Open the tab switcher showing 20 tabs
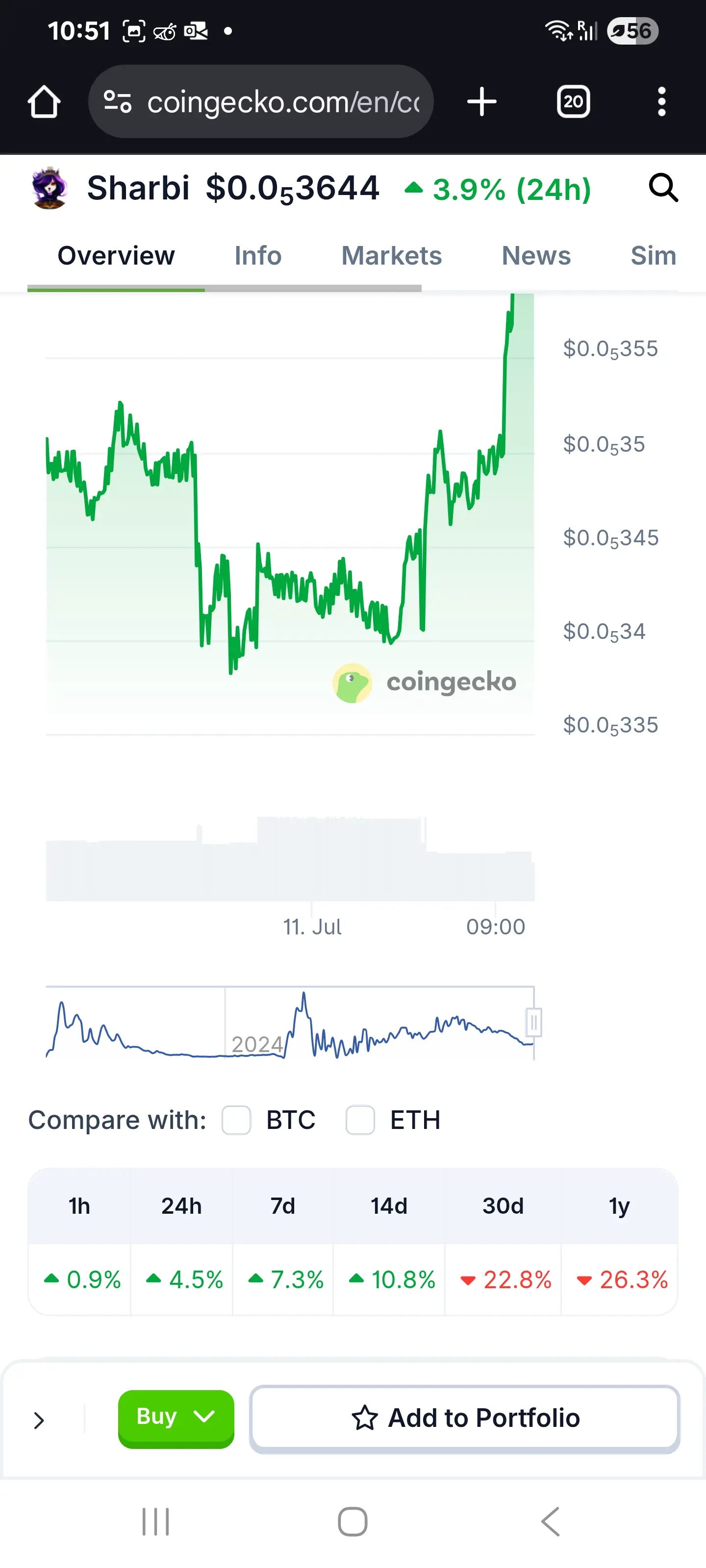Image resolution: width=706 pixels, height=1568 pixels. pyautogui.click(x=573, y=101)
